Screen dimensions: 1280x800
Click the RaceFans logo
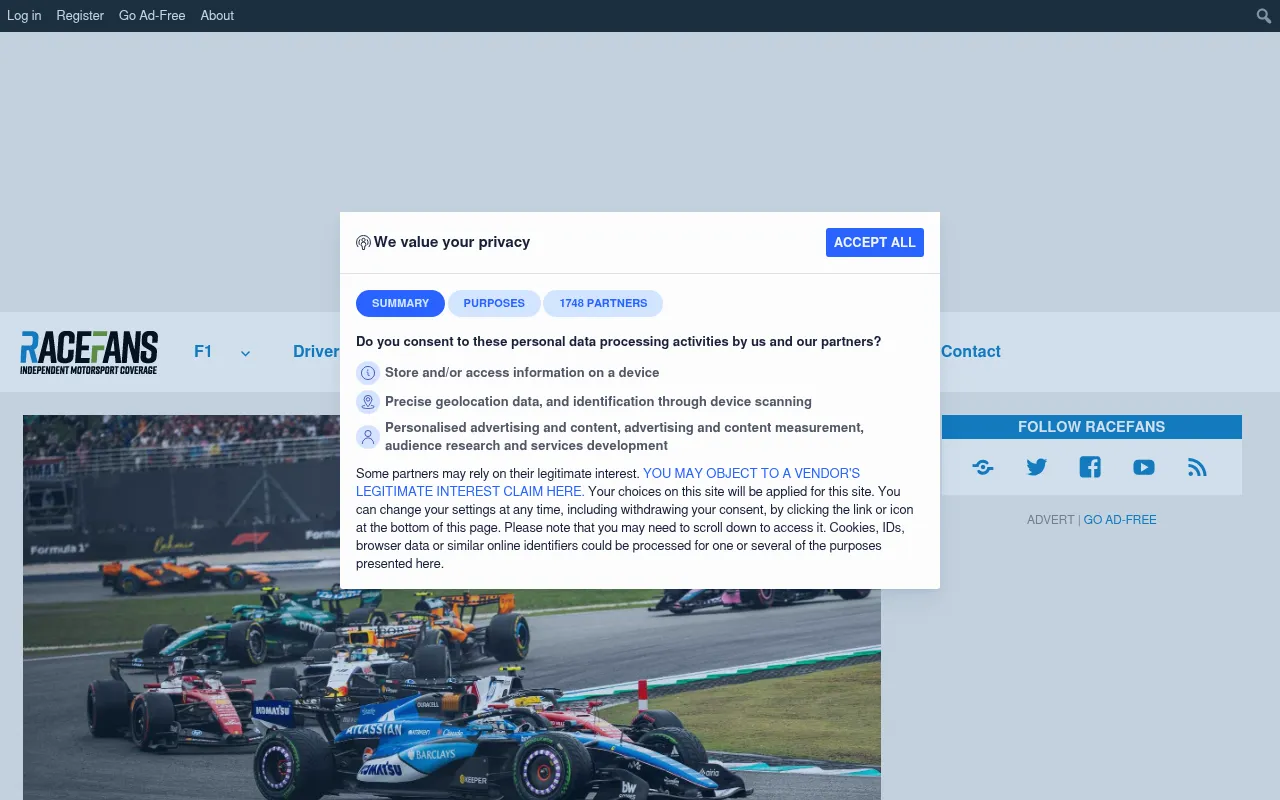[89, 353]
